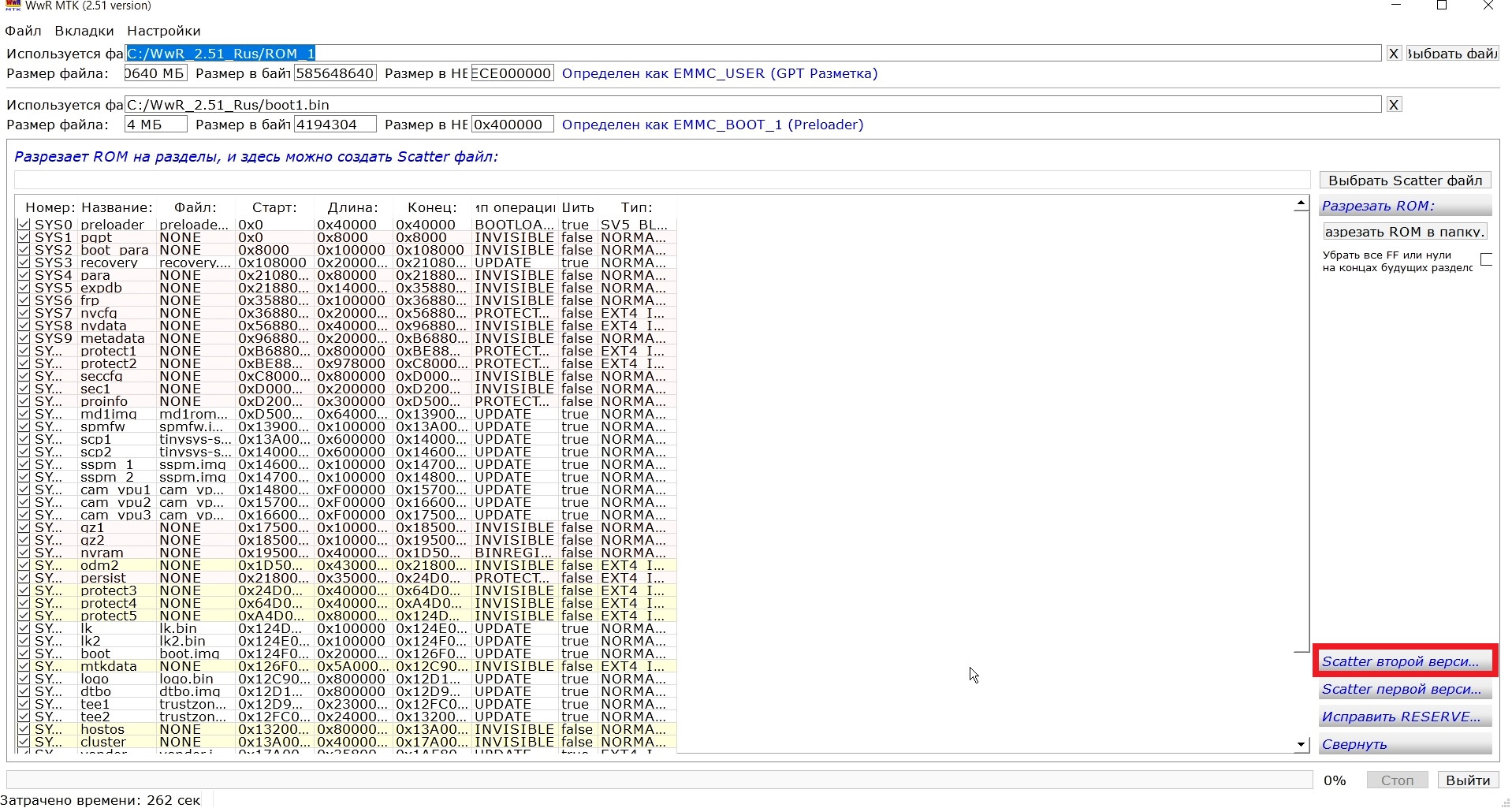The width and height of the screenshot is (1512, 808).
Task: Open the Настройки menu
Action: coord(163,31)
